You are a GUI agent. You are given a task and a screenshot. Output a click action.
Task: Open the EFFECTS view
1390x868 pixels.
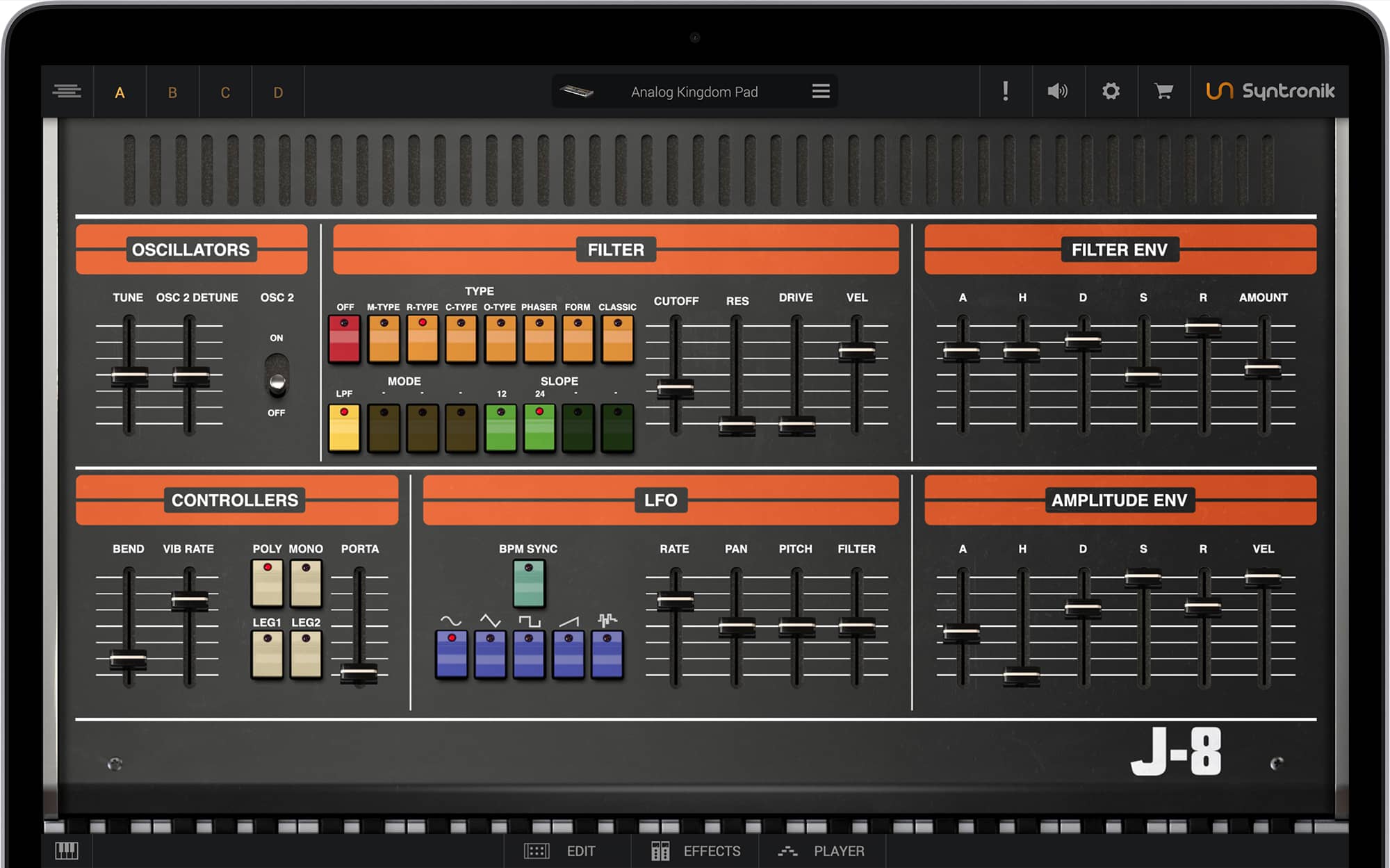click(696, 851)
